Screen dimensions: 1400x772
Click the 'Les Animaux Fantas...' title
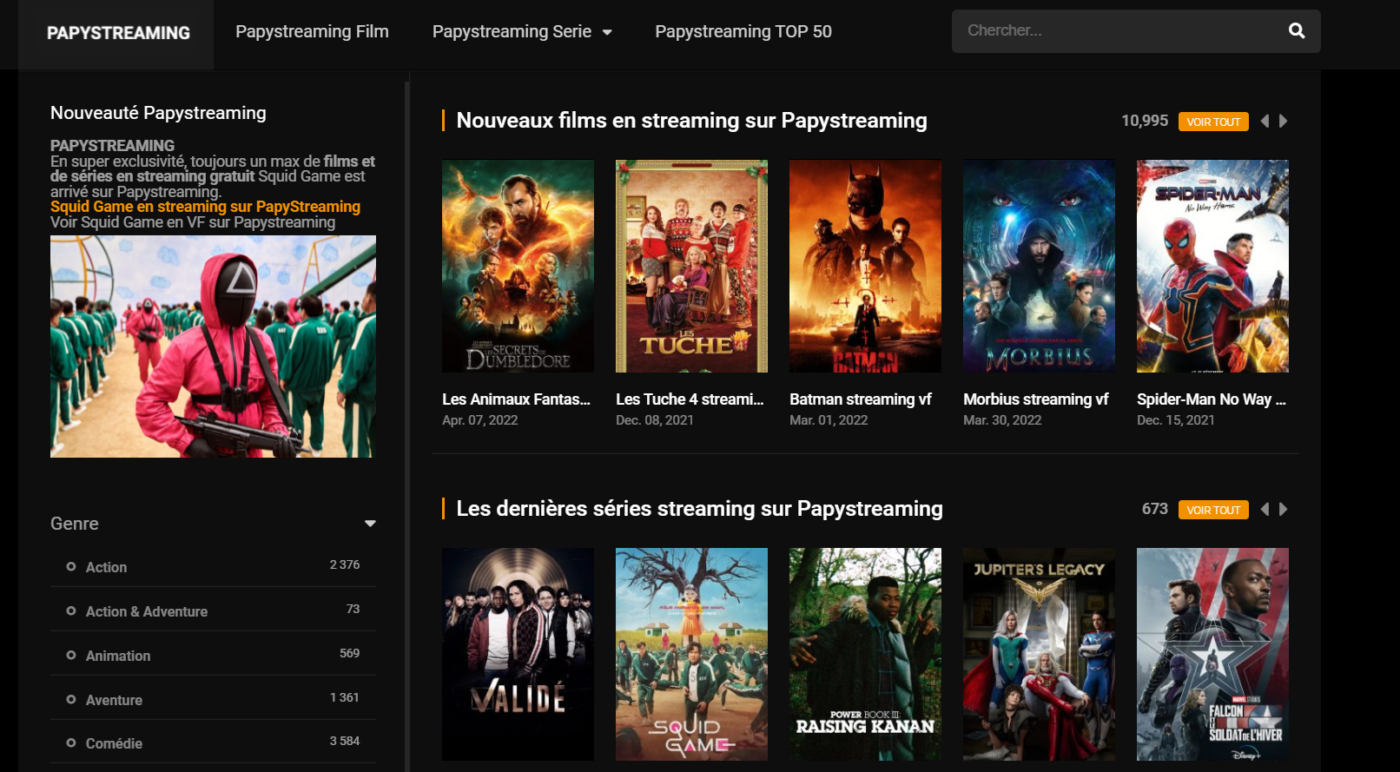516,399
